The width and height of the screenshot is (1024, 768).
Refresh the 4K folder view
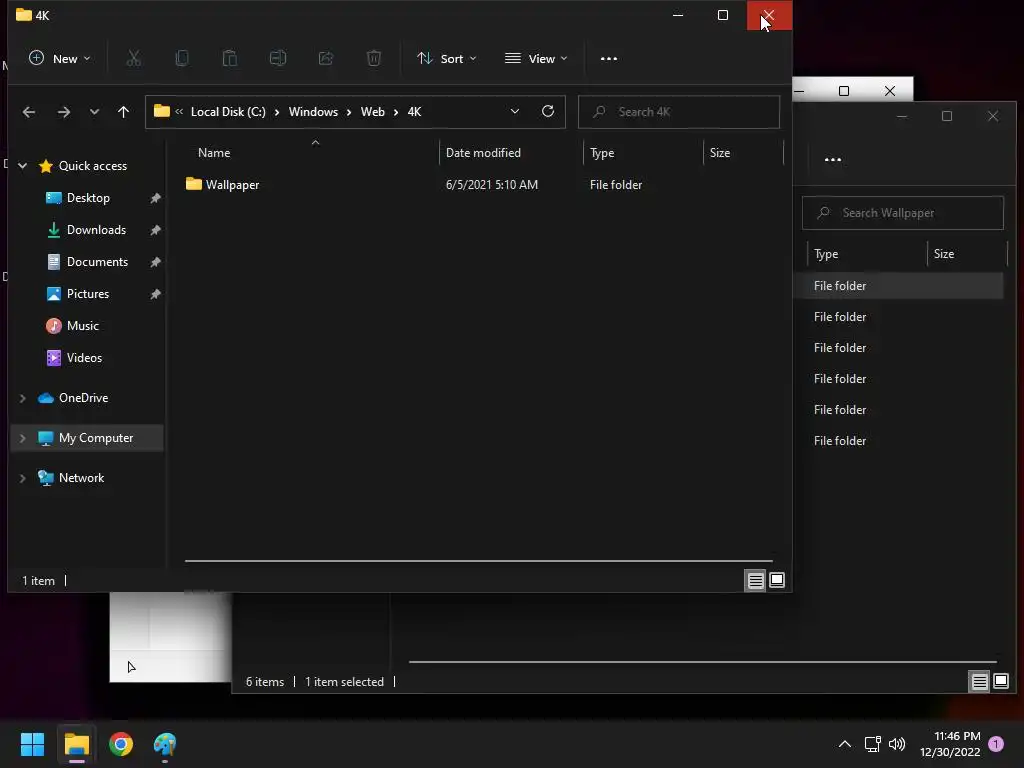pyautogui.click(x=548, y=112)
